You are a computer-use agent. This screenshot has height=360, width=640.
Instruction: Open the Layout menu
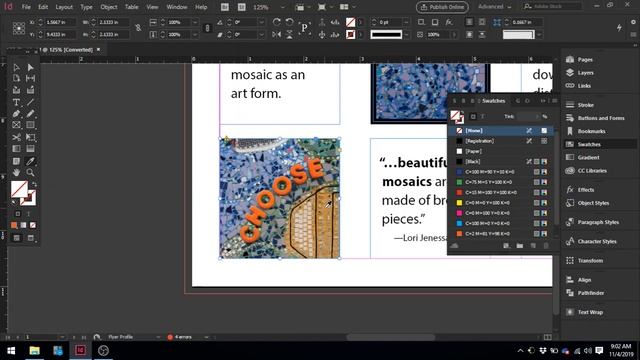coord(64,7)
